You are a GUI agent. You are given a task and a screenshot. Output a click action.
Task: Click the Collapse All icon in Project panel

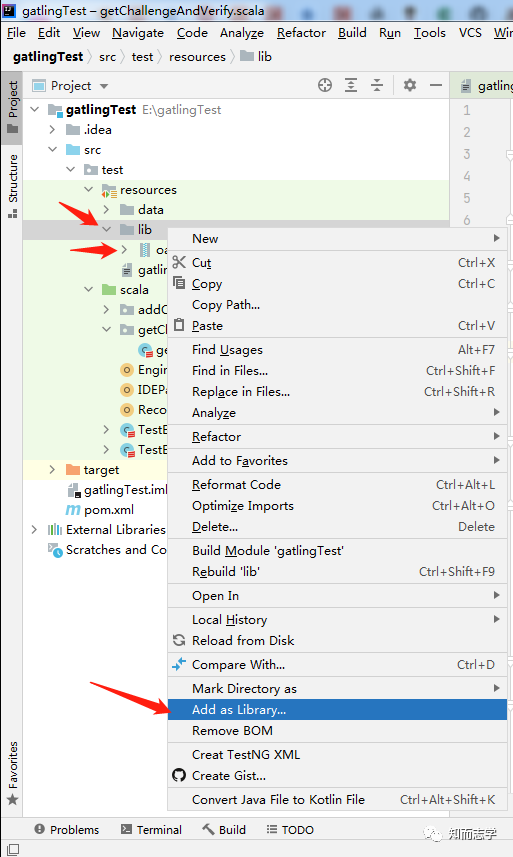click(x=377, y=85)
